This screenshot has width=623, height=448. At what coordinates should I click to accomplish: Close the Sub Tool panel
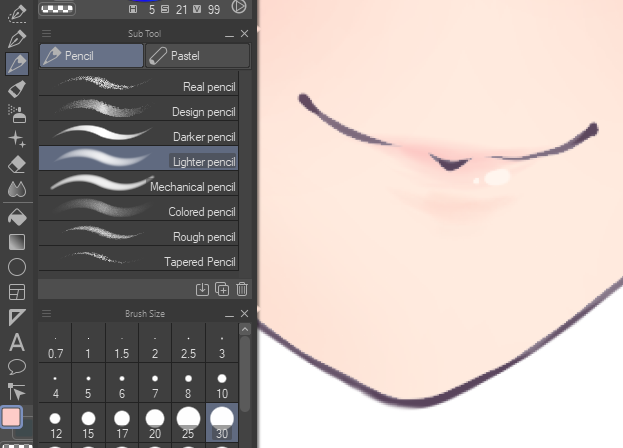(x=244, y=34)
